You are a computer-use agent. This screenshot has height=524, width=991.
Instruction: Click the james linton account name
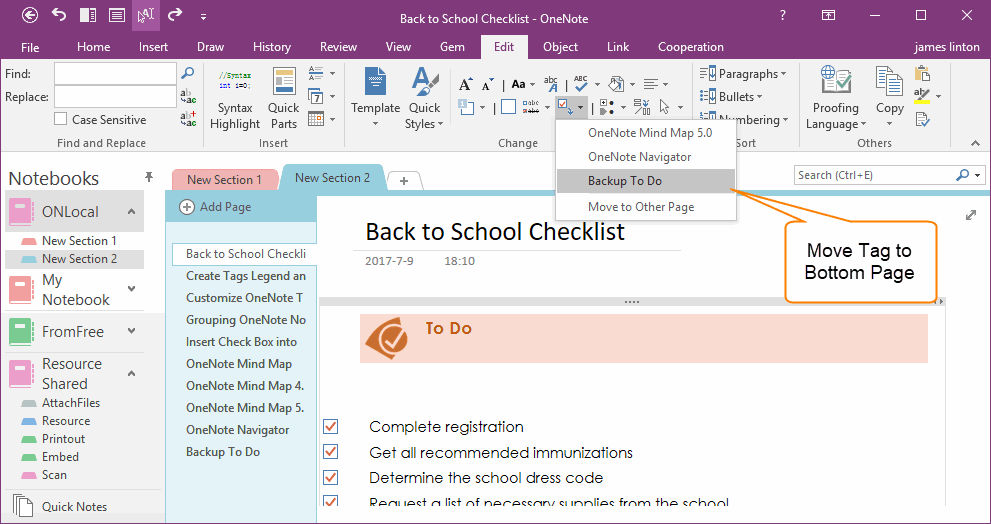[x=947, y=47]
